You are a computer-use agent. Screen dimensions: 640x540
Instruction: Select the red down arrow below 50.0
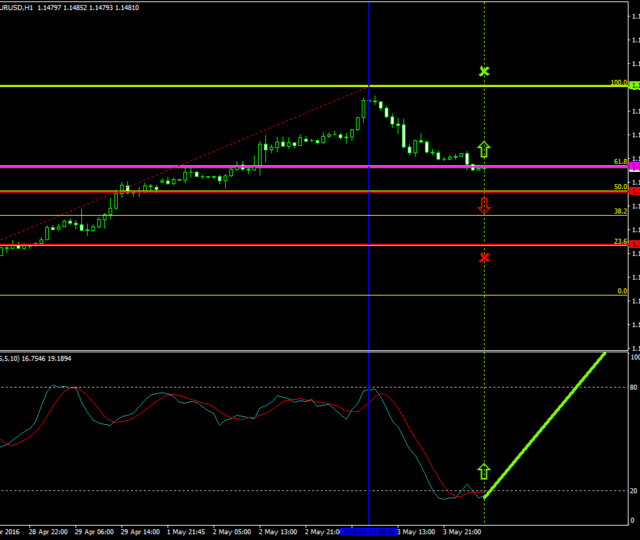click(x=485, y=206)
